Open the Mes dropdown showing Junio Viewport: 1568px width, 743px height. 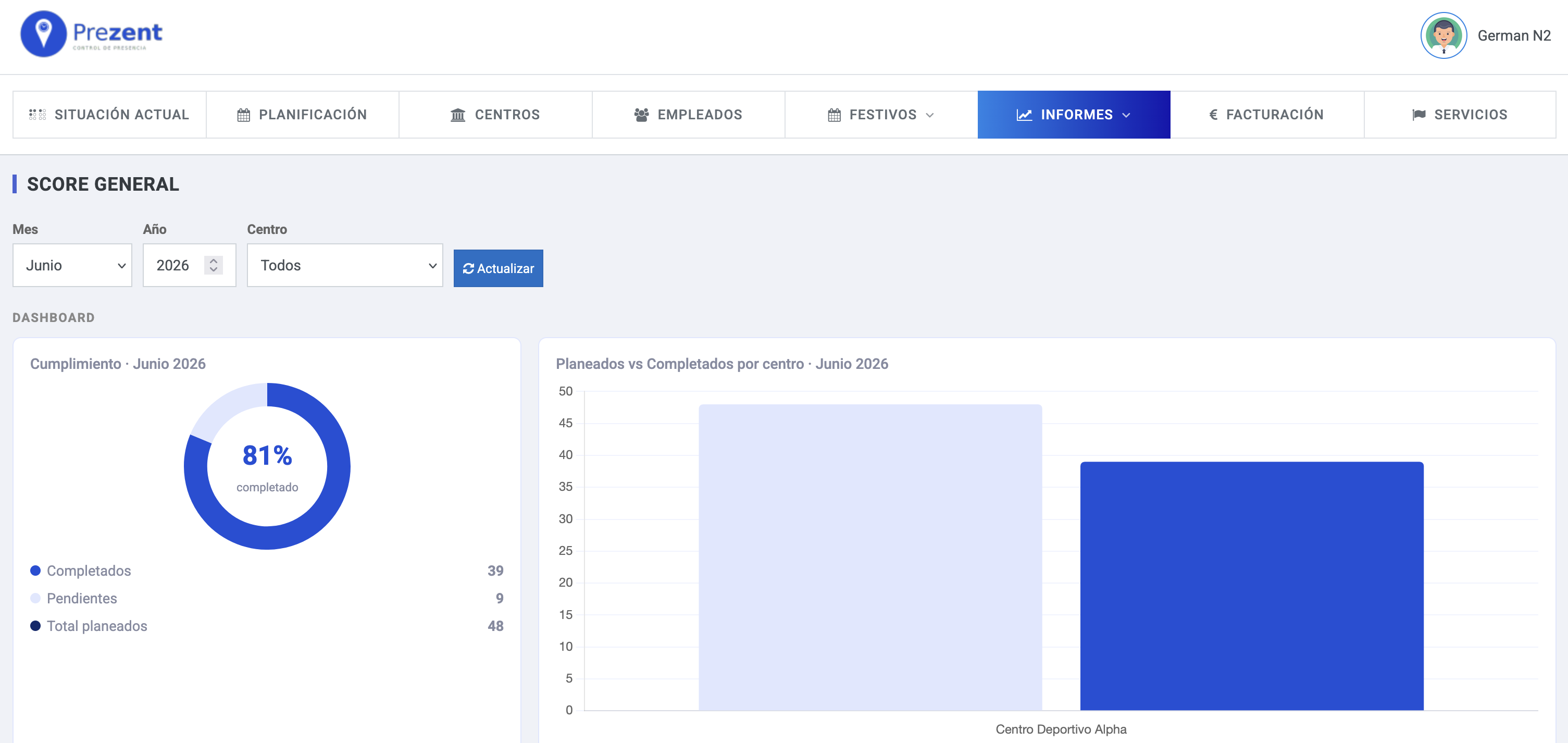pyautogui.click(x=72, y=265)
